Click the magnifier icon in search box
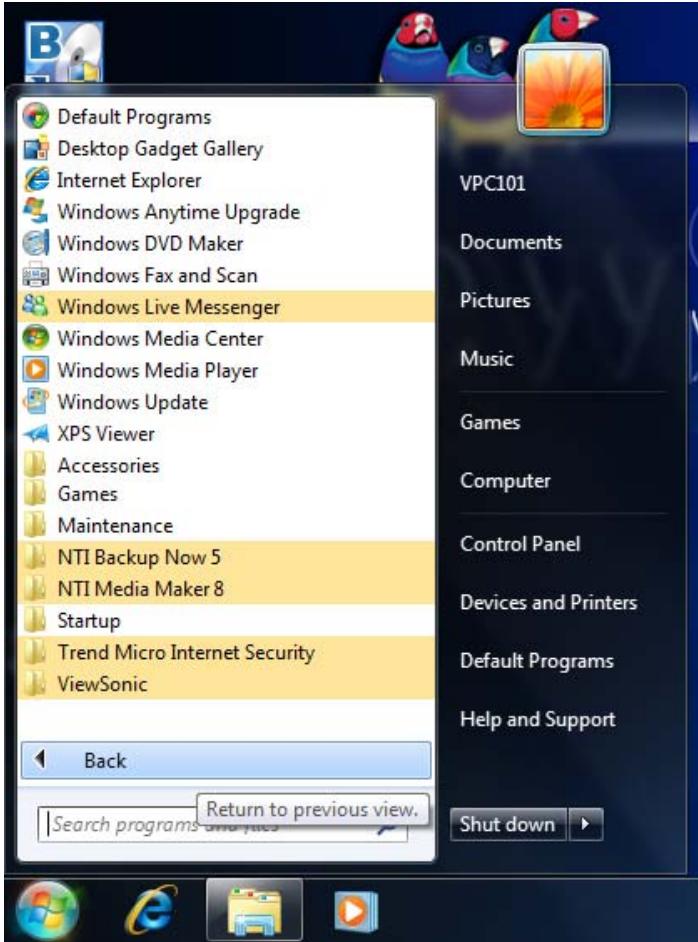The image size is (698, 942). pyautogui.click(x=387, y=831)
